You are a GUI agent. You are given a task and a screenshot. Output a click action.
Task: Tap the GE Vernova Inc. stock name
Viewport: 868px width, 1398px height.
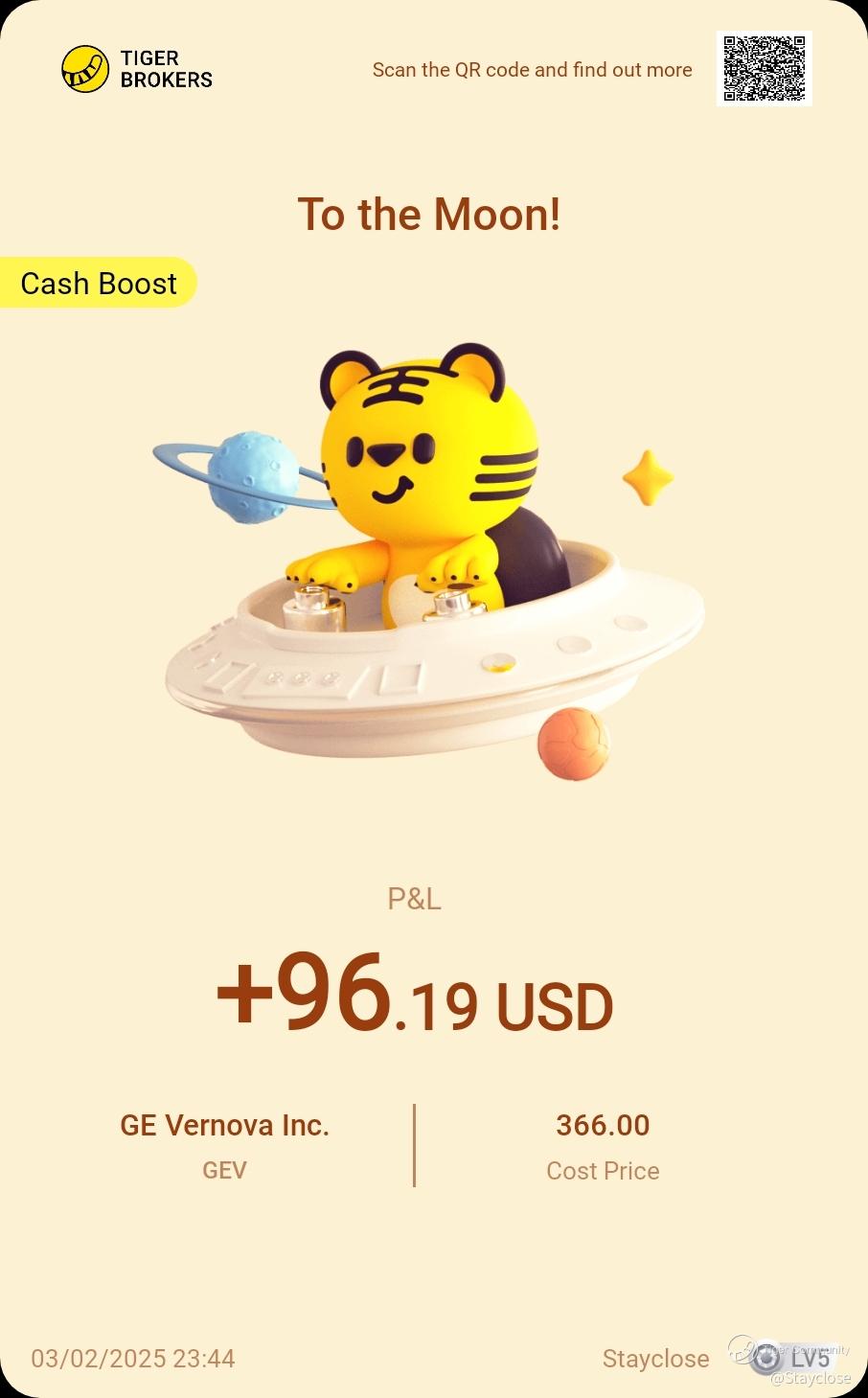224,1125
